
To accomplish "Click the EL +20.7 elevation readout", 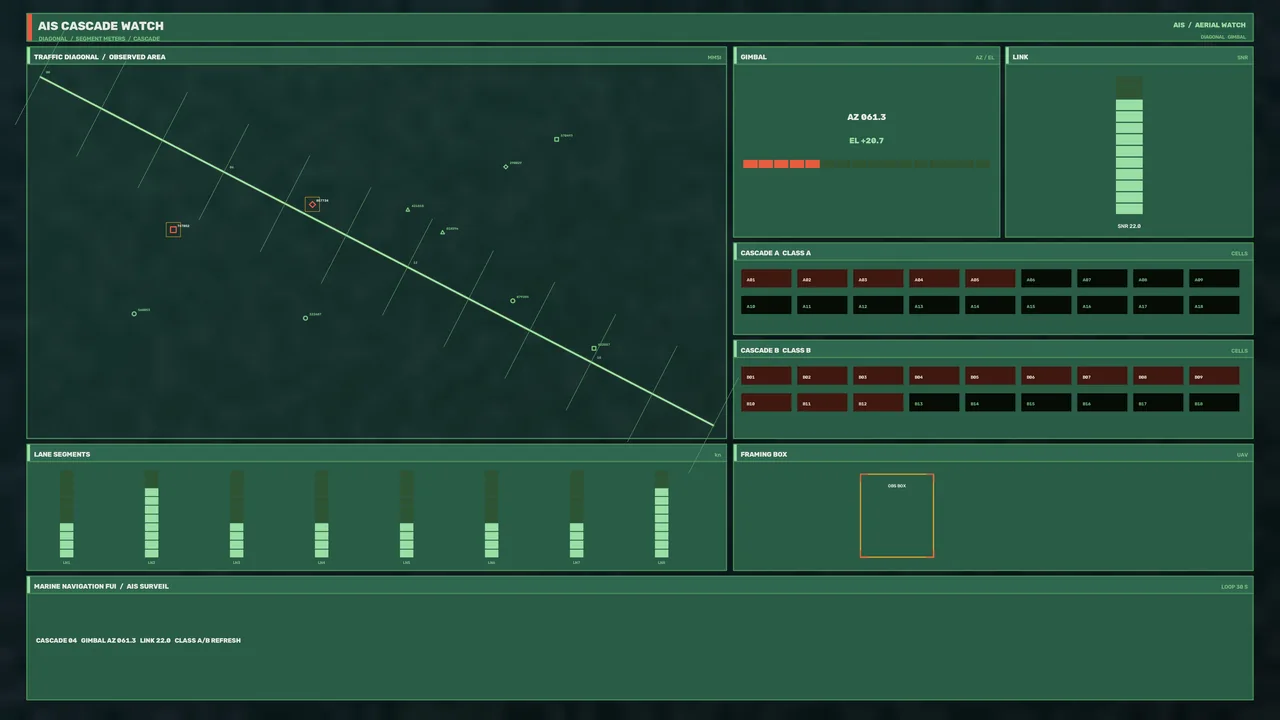I will point(866,141).
